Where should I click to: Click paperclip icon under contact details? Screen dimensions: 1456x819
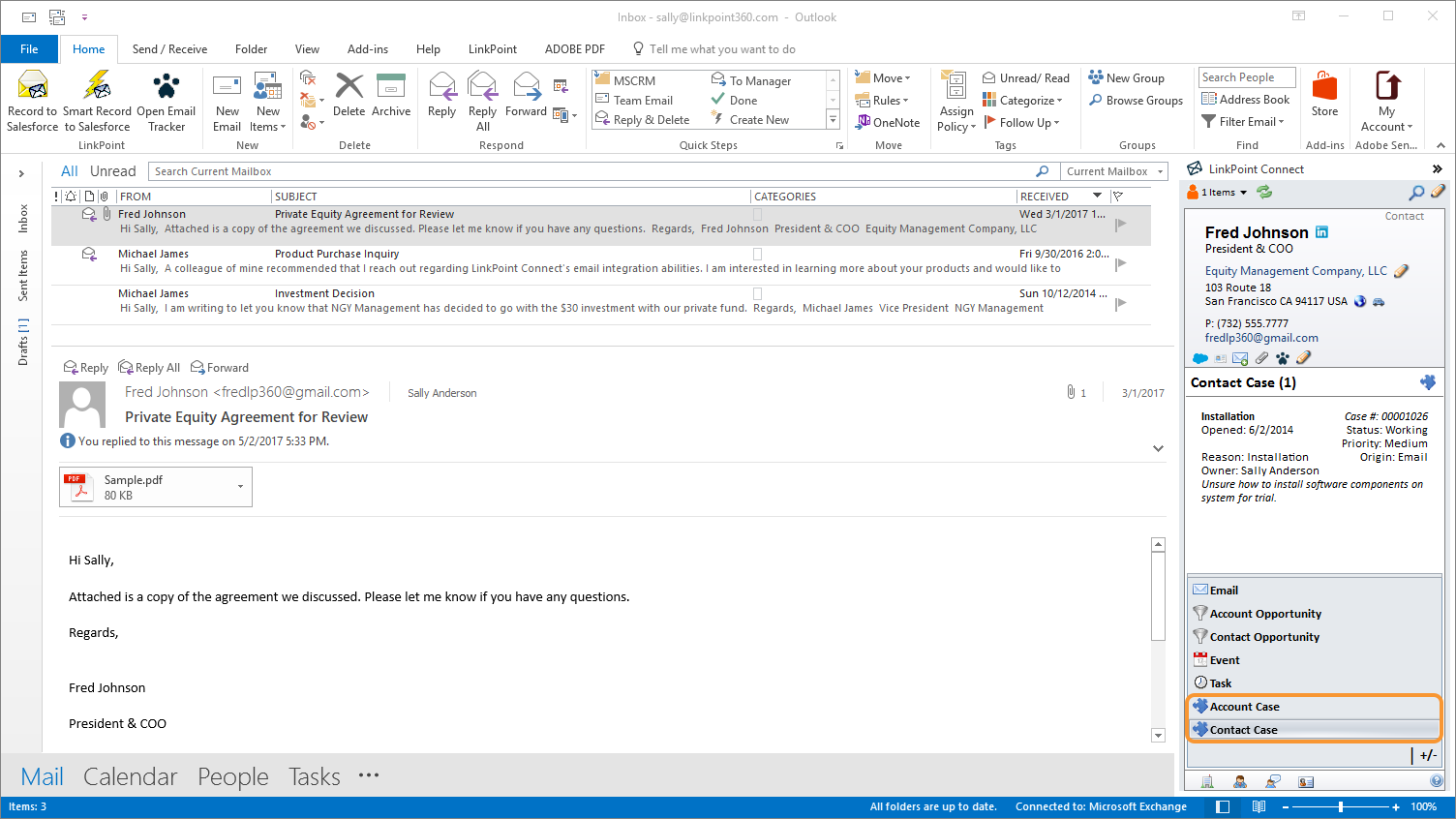[1262, 358]
